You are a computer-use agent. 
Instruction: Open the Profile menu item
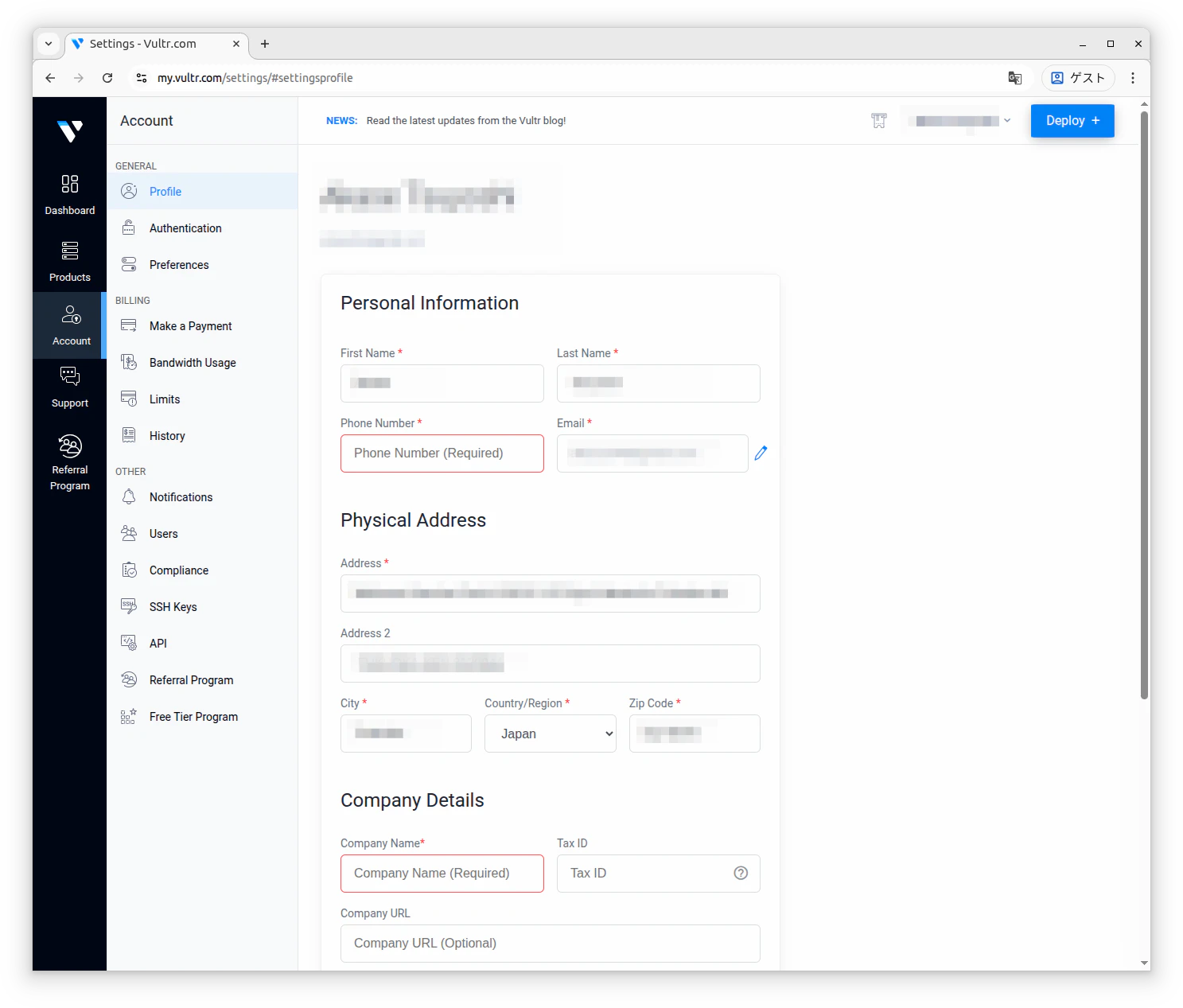[202, 191]
